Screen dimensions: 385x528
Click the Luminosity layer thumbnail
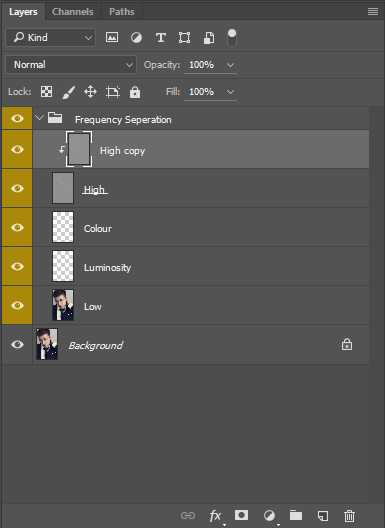(63, 266)
